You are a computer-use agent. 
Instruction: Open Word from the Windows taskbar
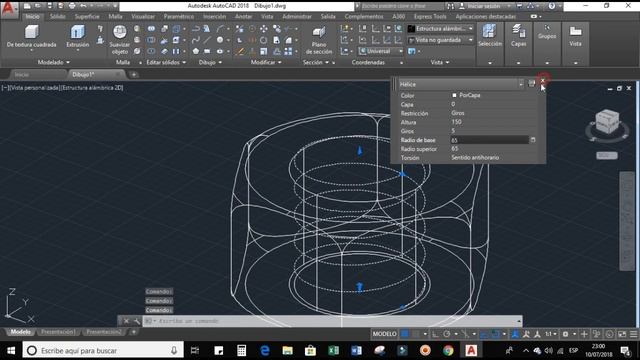pos(356,350)
